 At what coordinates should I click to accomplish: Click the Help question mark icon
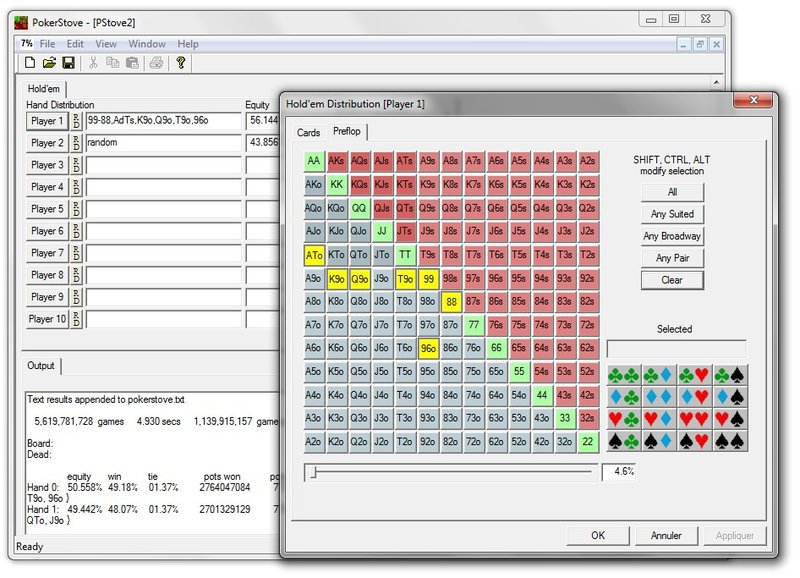[181, 63]
